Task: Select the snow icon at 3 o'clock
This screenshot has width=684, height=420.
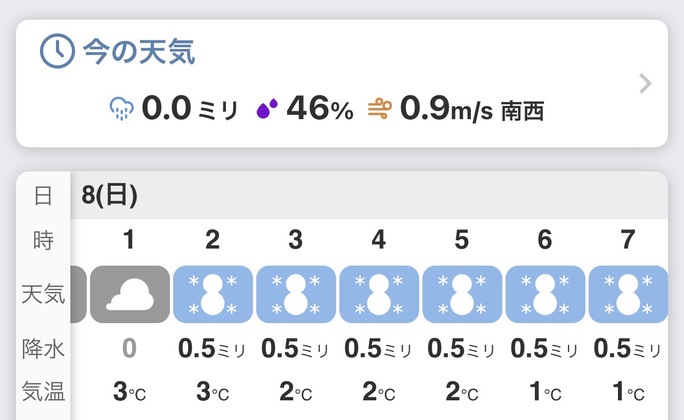Action: tap(295, 294)
